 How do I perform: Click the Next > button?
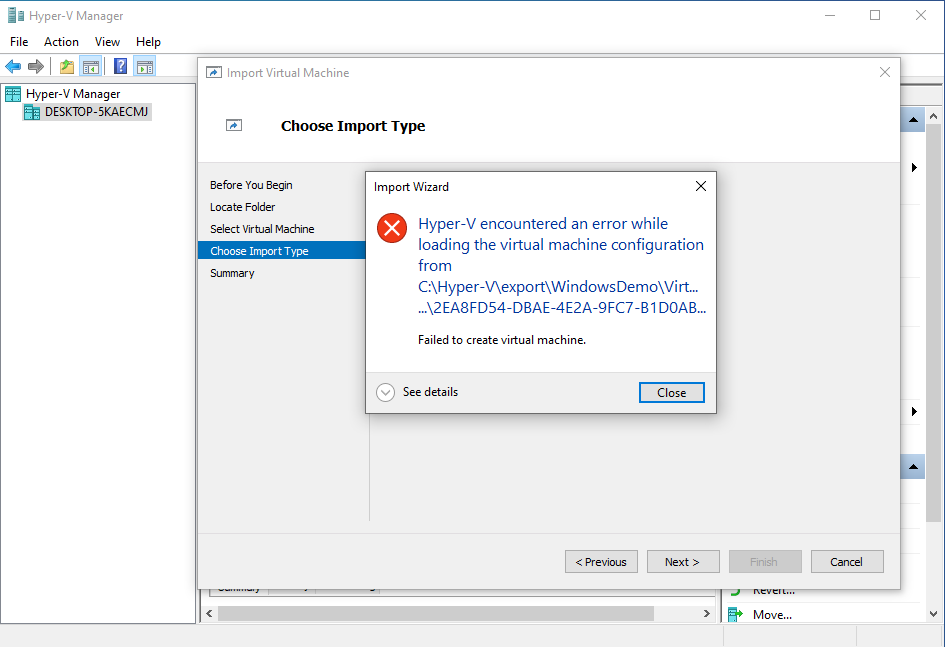pyautogui.click(x=683, y=561)
